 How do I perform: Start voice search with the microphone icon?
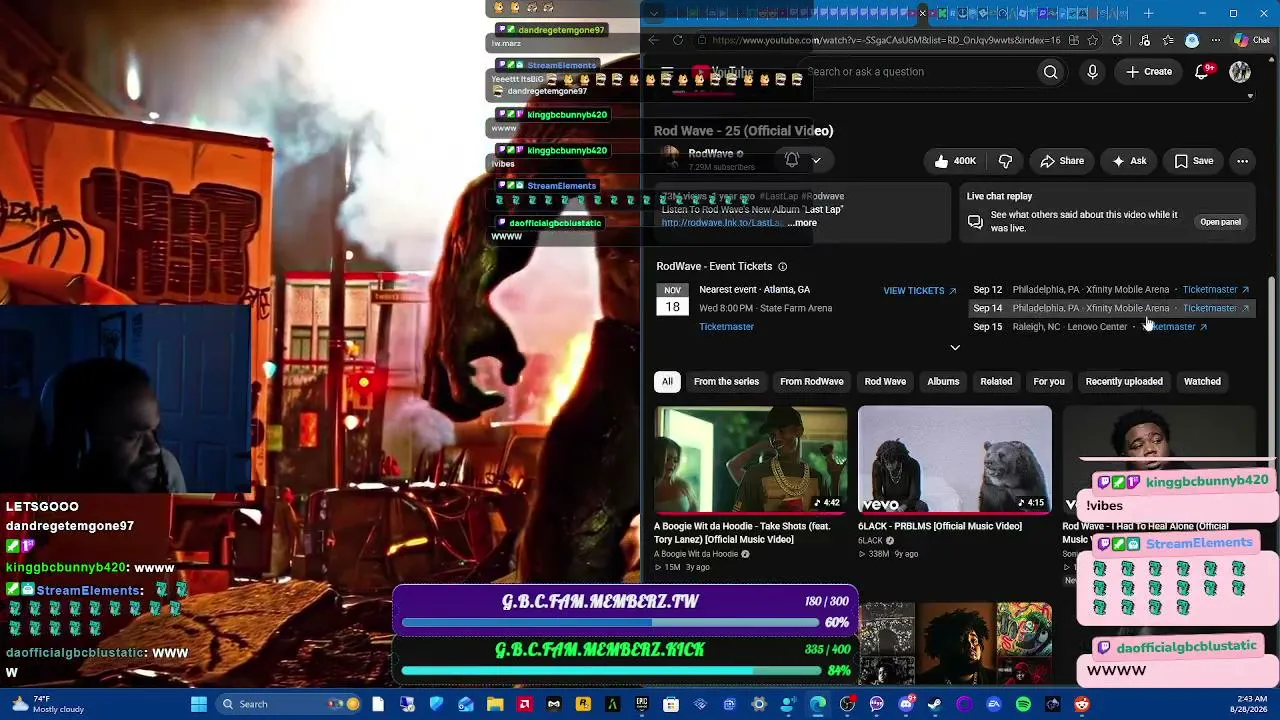tap(1092, 72)
